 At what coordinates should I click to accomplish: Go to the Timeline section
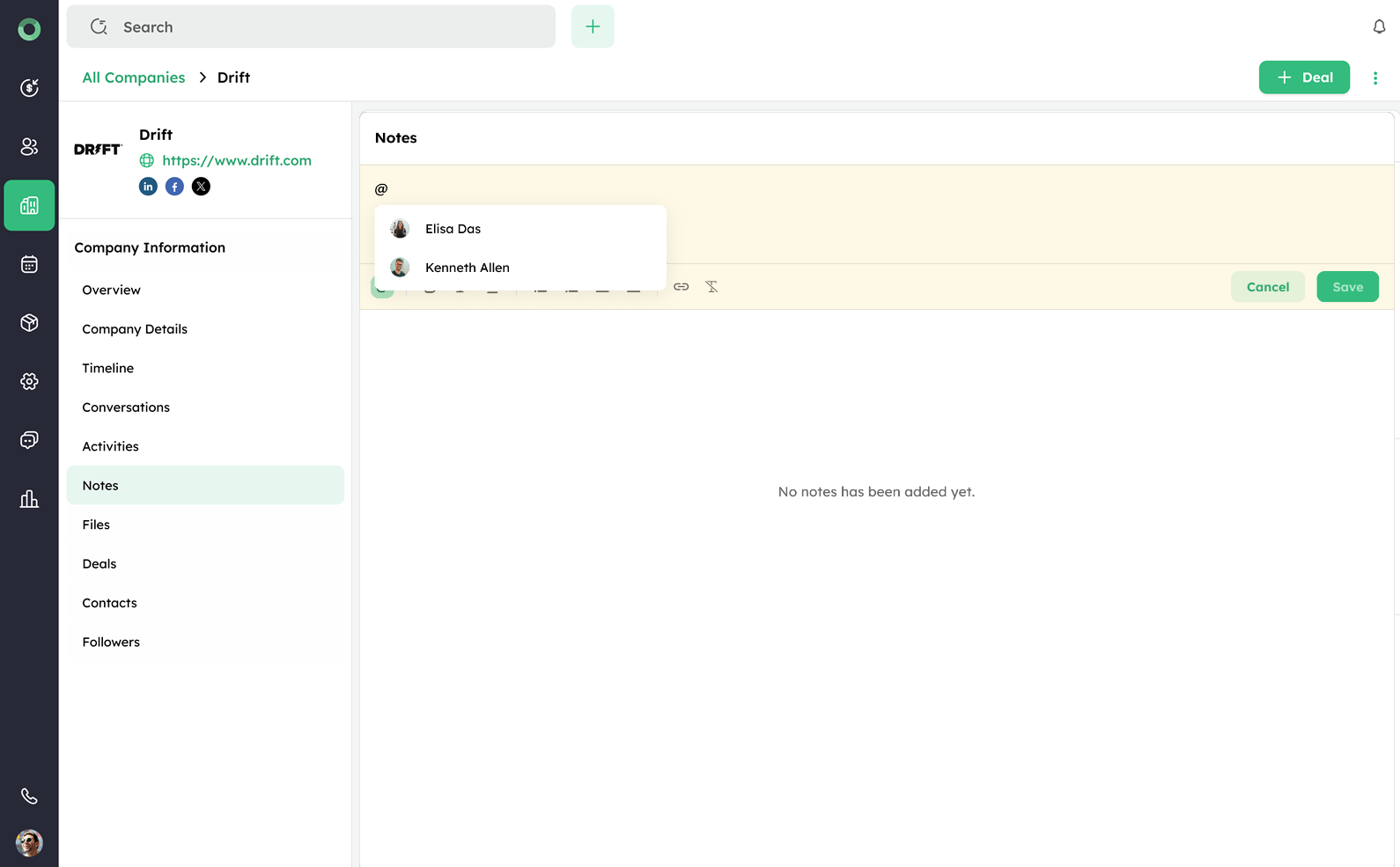(108, 368)
